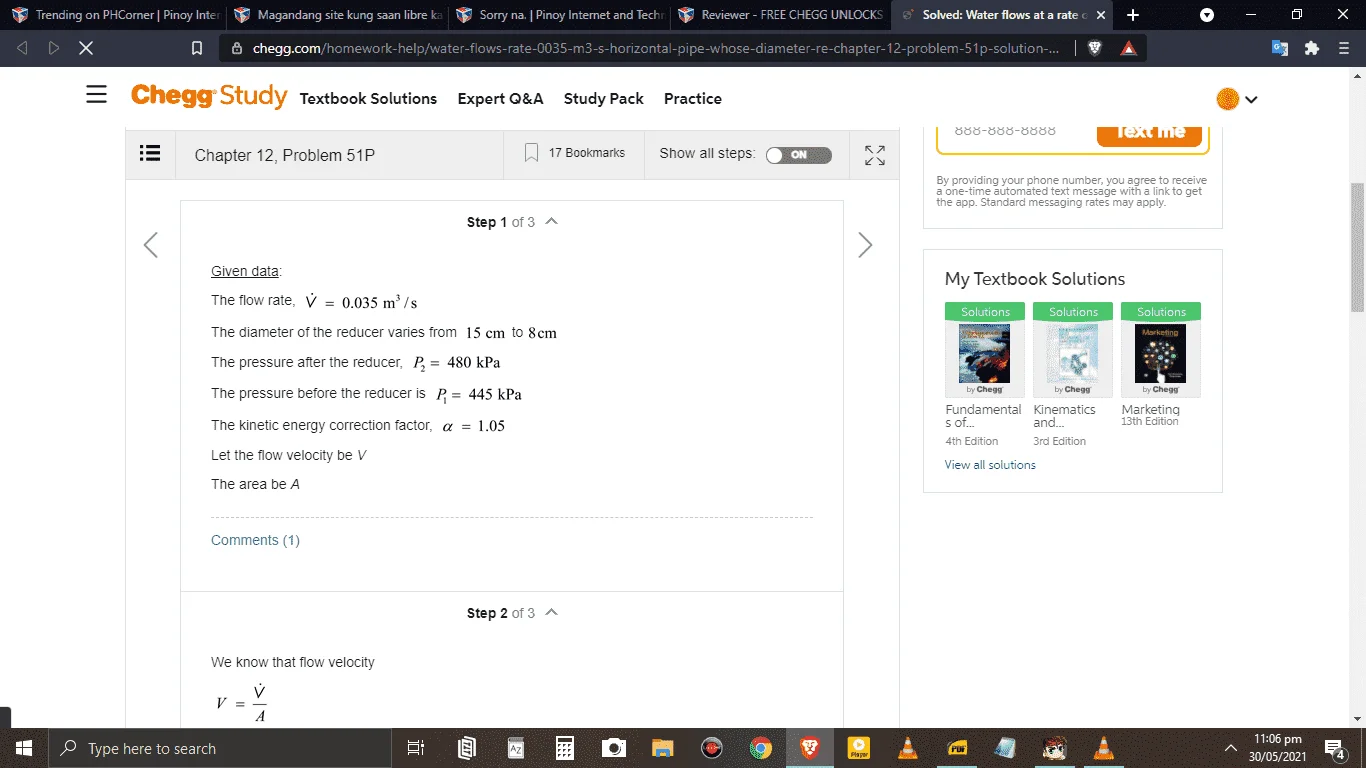
Task: Expand solution to fullscreen view
Action: click(875, 155)
